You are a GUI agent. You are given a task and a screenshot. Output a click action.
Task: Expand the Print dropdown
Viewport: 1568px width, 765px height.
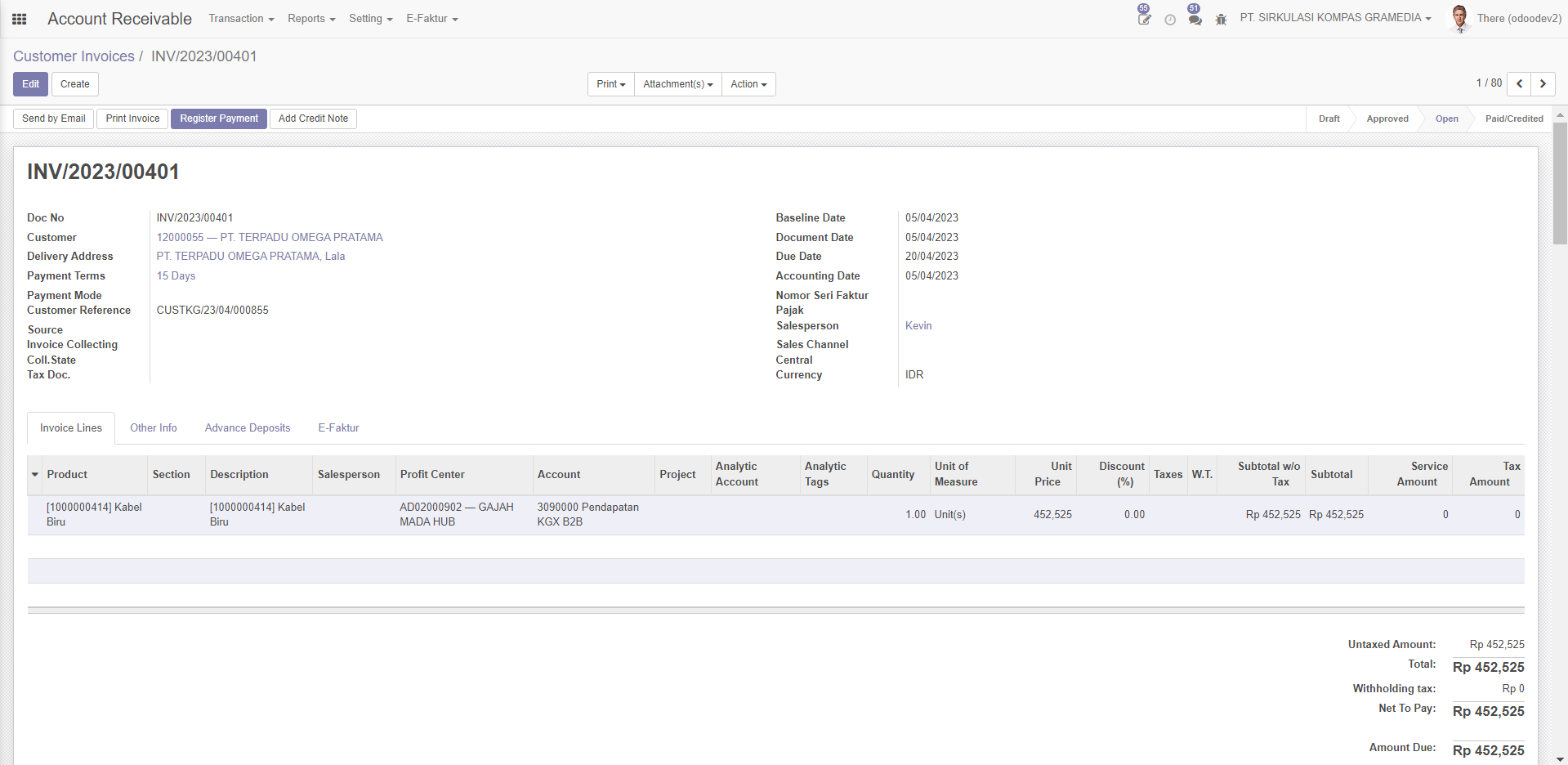[610, 84]
